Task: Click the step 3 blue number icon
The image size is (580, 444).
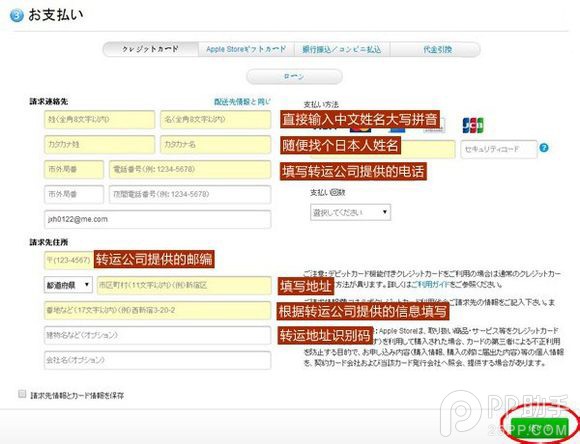Action: [x=16, y=16]
